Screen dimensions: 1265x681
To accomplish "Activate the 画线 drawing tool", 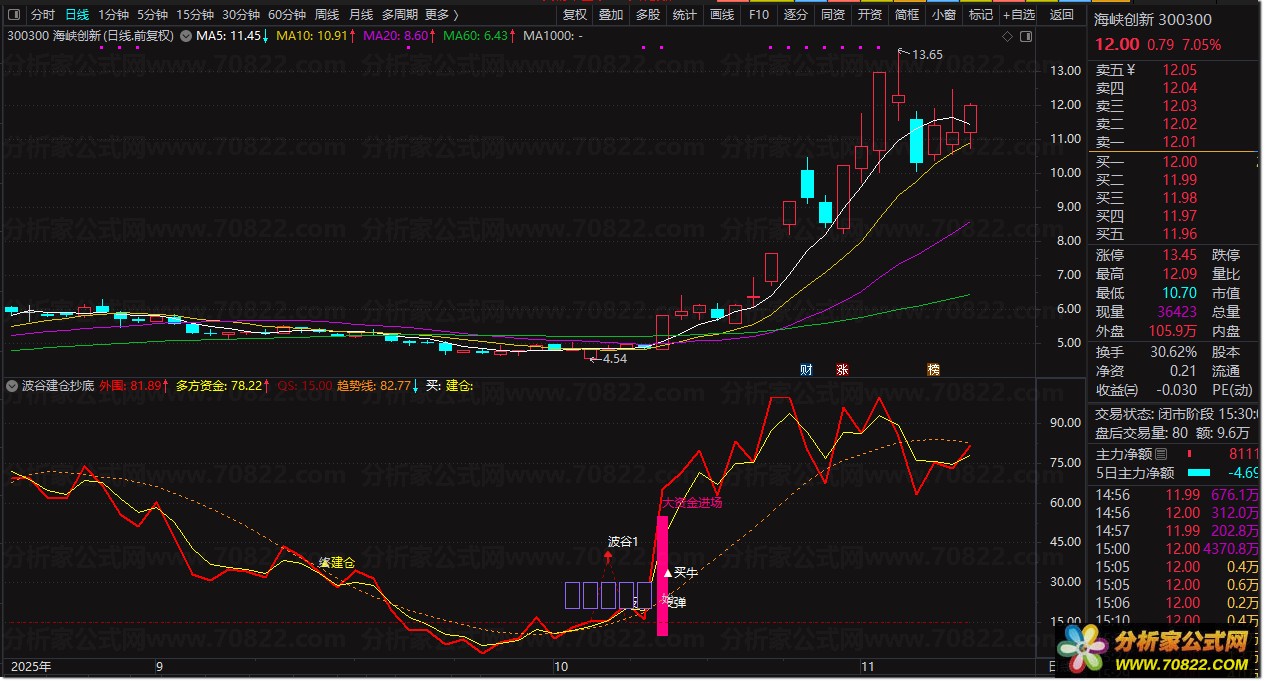I will pyautogui.click(x=722, y=15).
